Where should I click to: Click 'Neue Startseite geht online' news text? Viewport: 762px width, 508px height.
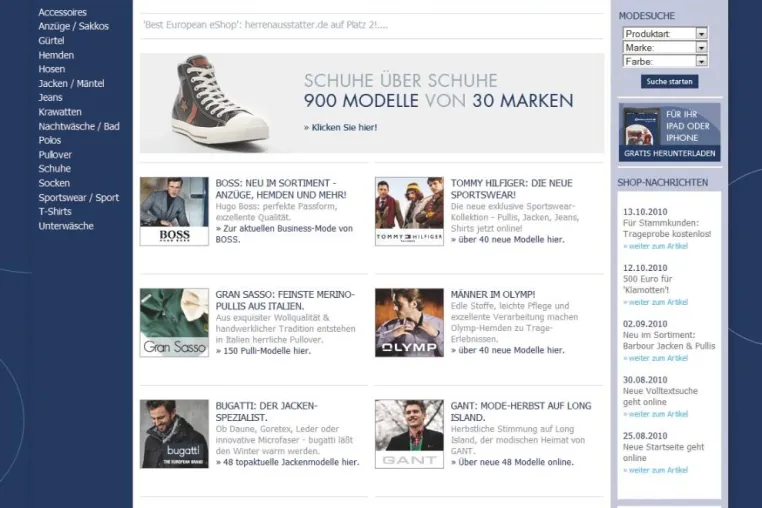point(663,452)
